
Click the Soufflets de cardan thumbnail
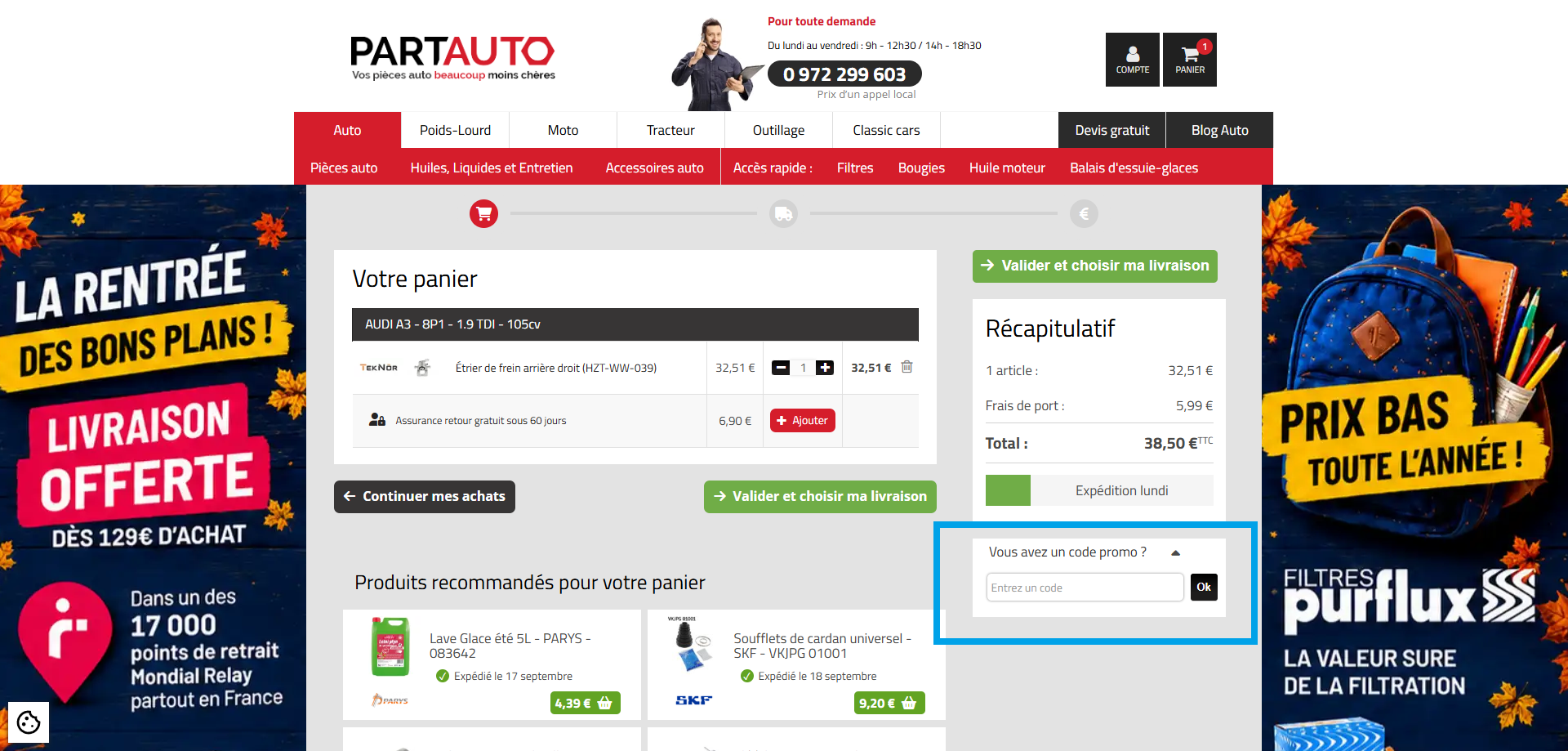tap(693, 645)
